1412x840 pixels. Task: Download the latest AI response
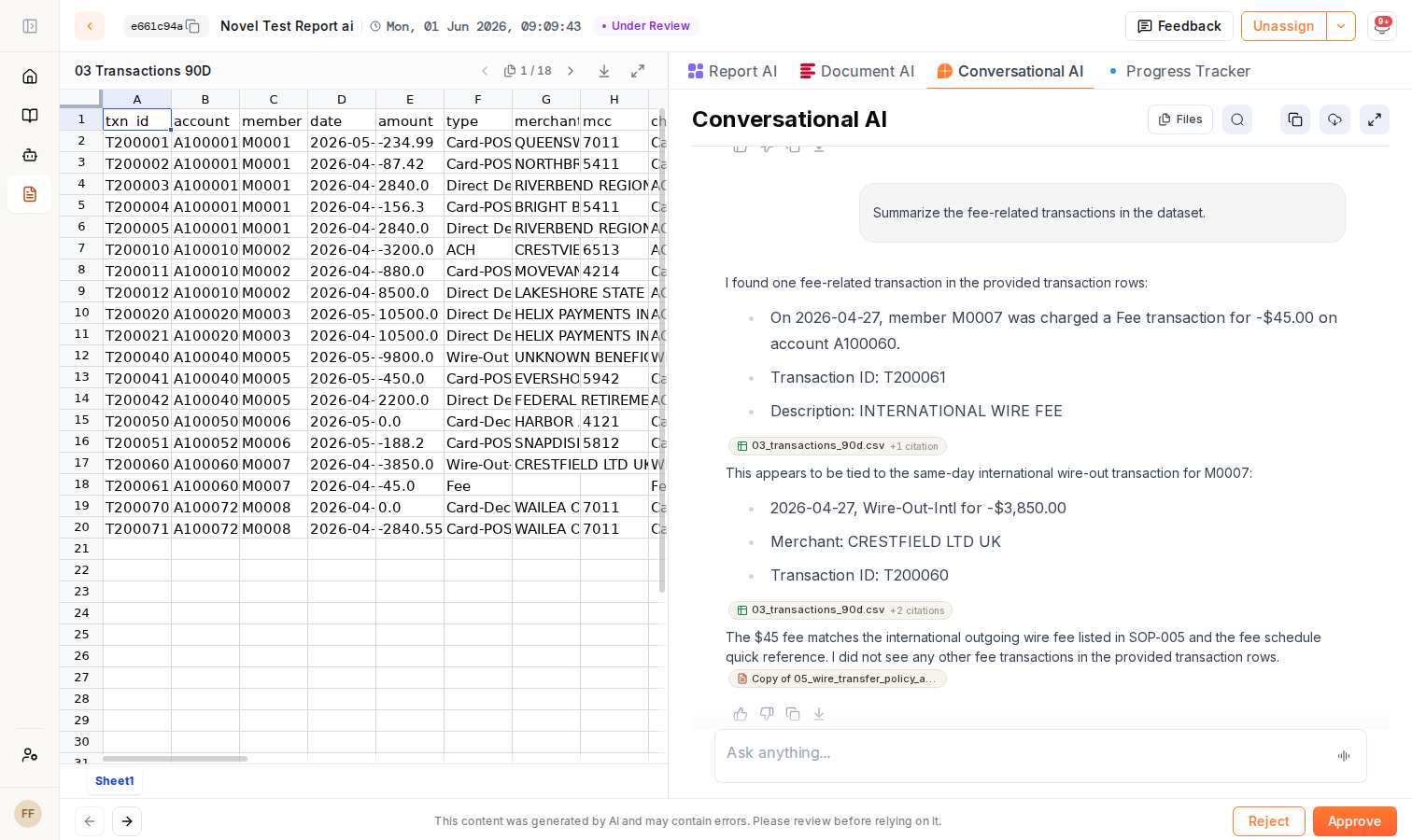(x=819, y=714)
